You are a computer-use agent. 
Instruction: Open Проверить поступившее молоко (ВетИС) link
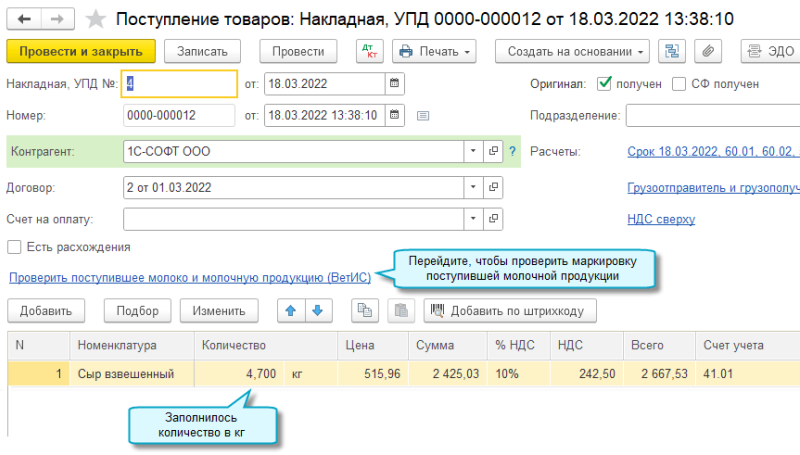pos(190,278)
